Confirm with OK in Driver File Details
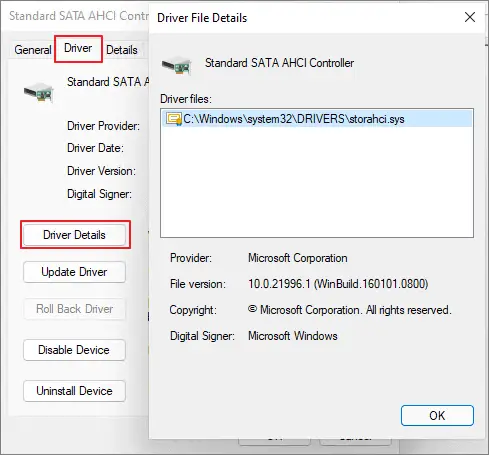The height and width of the screenshot is (455, 489). click(x=437, y=416)
